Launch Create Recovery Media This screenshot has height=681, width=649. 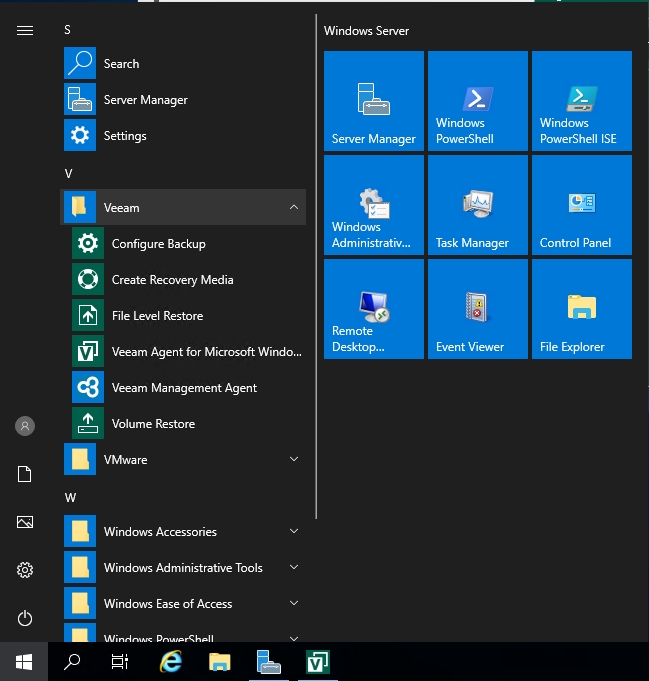pyautogui.click(x=172, y=280)
